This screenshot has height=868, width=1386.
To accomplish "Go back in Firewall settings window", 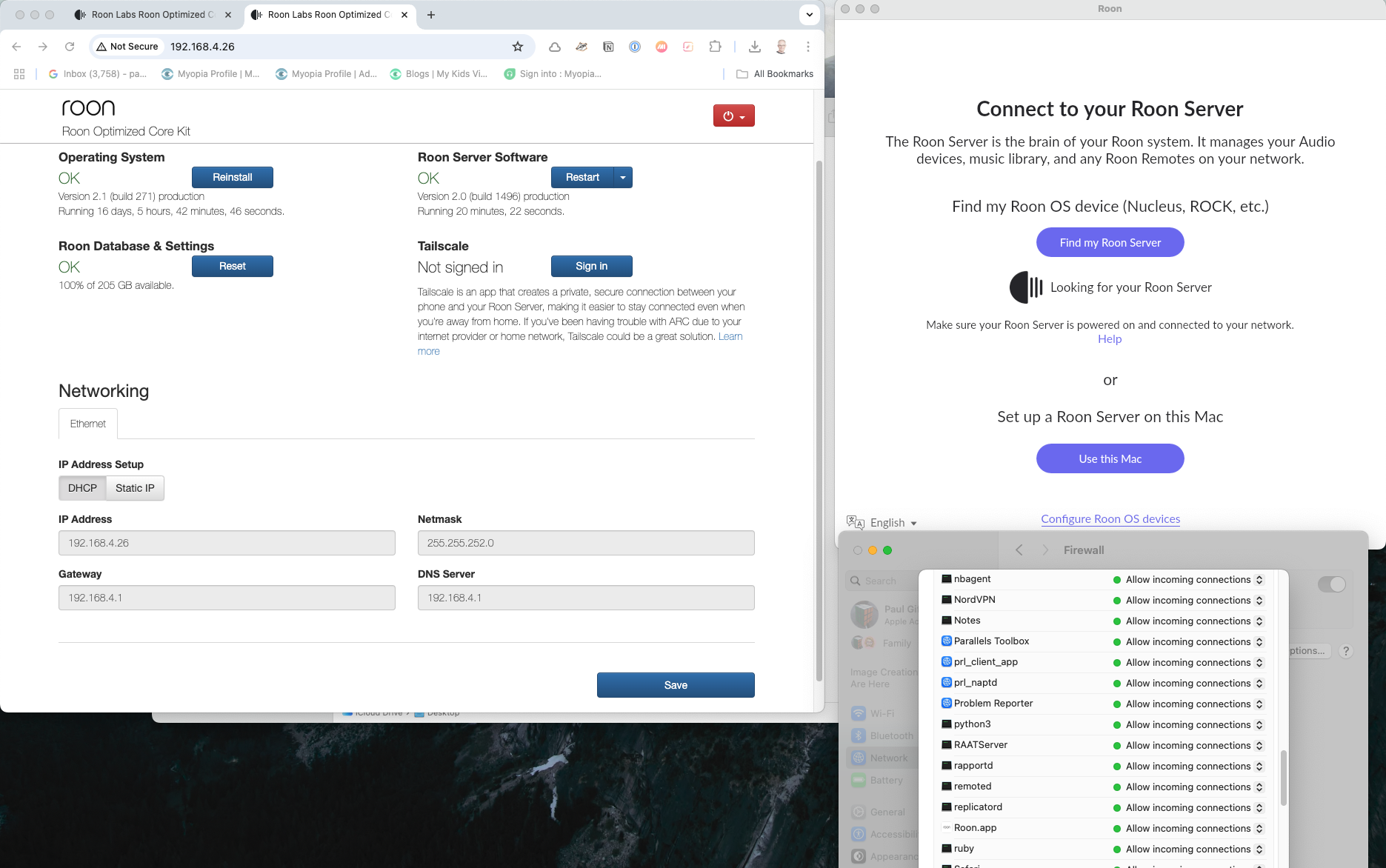I will pos(1019,550).
